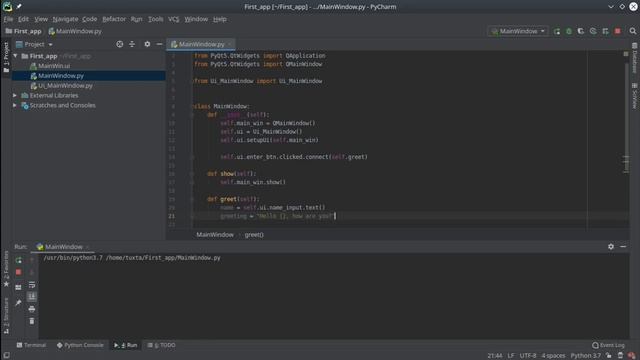640x360 pixels.
Task: Toggle scroll to end in the Run console
Action: coord(32,297)
